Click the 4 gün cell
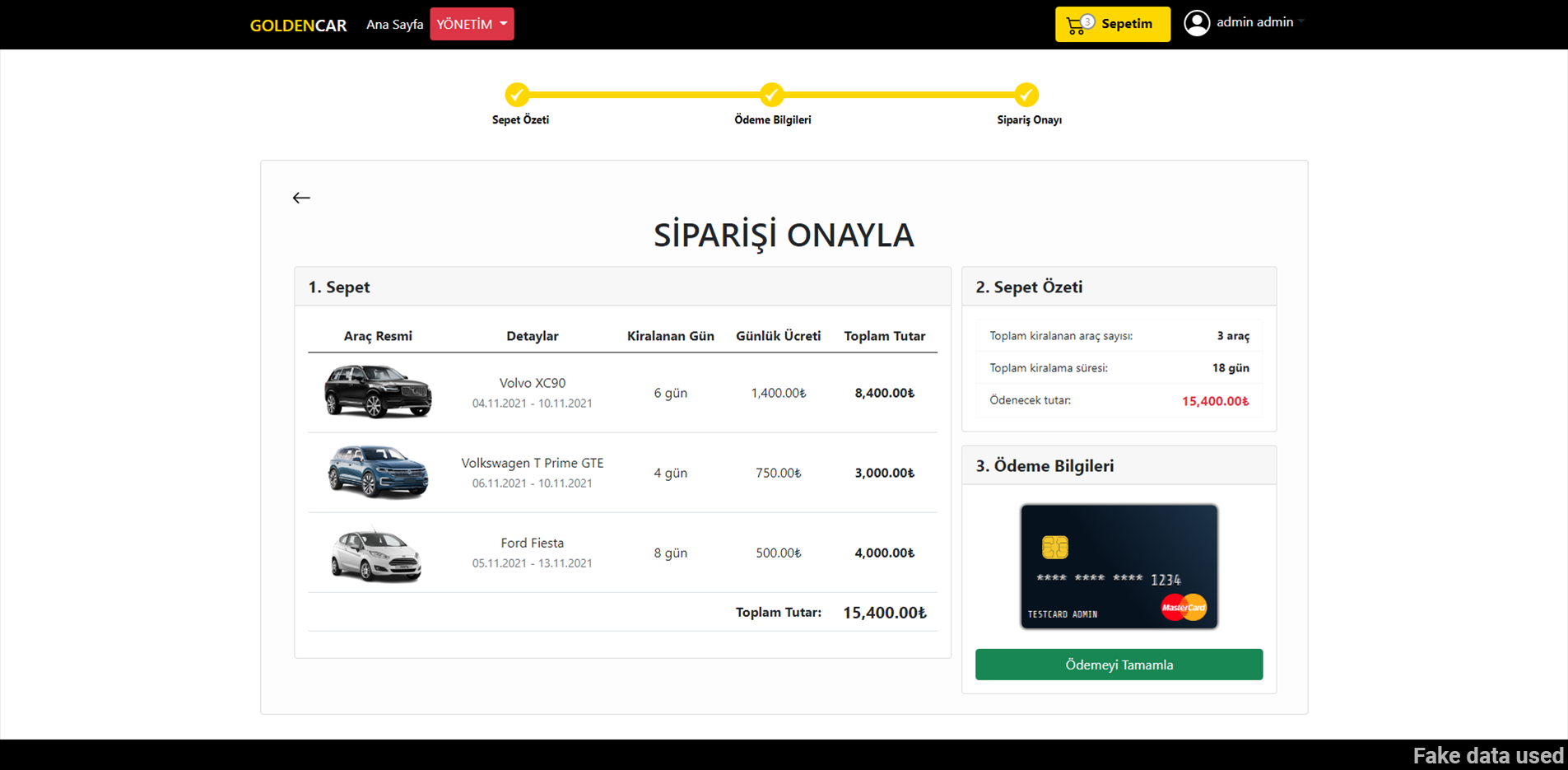The width and height of the screenshot is (1568, 770). pyautogui.click(x=671, y=473)
